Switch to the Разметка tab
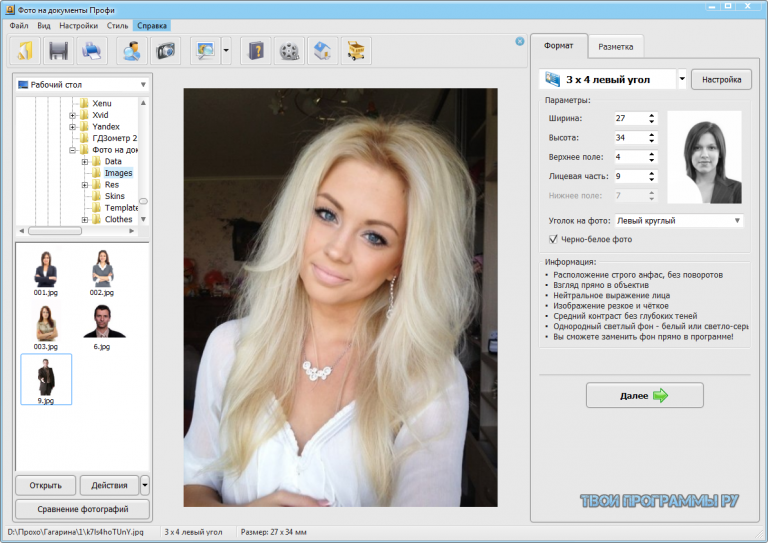The image size is (768, 543). coord(616,47)
